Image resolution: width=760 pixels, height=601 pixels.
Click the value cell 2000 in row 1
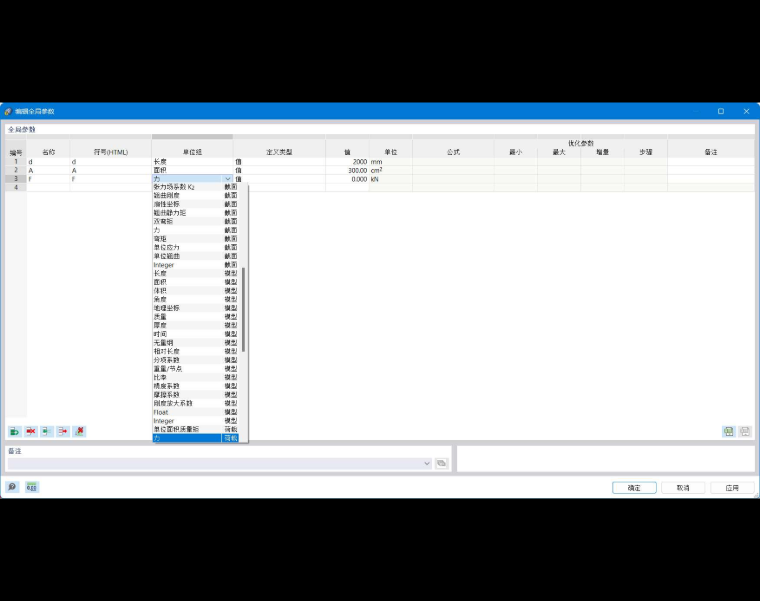coord(347,162)
